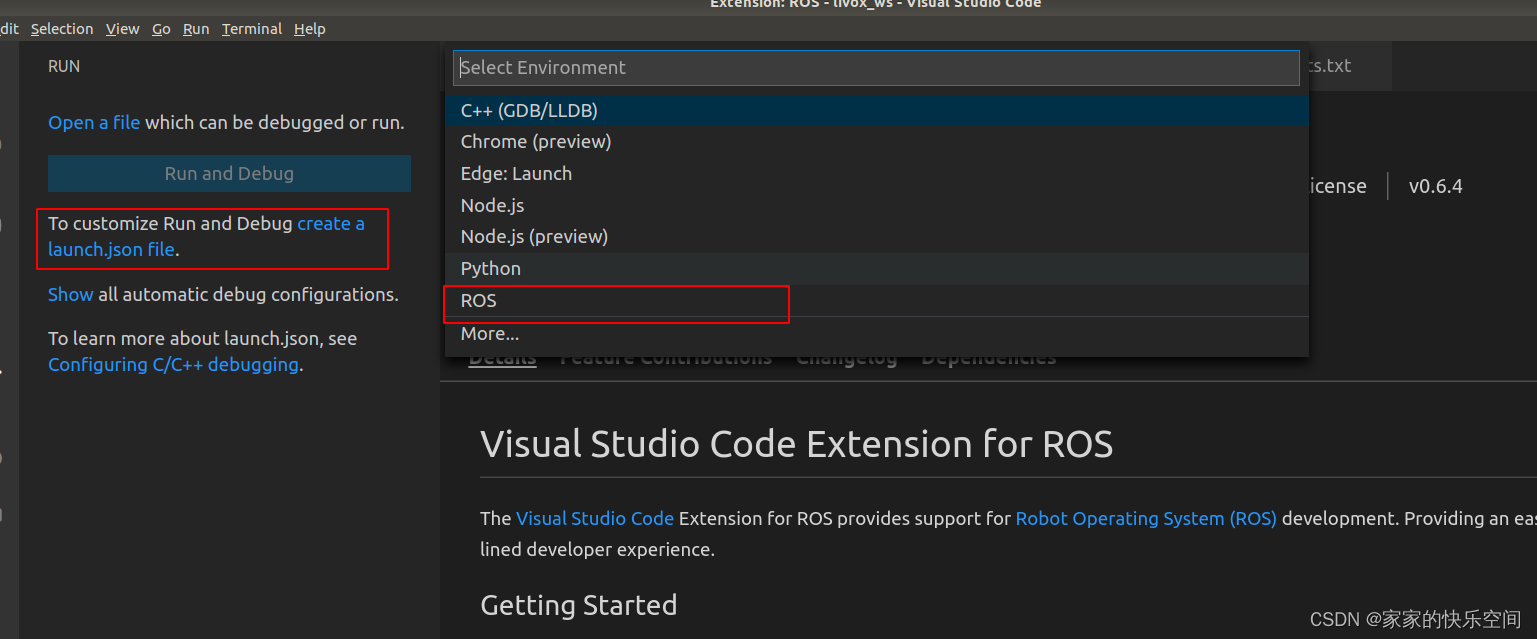This screenshot has width=1537, height=639.
Task: Click Visual Studio Code Extension for ROS heading
Action: coord(797,444)
